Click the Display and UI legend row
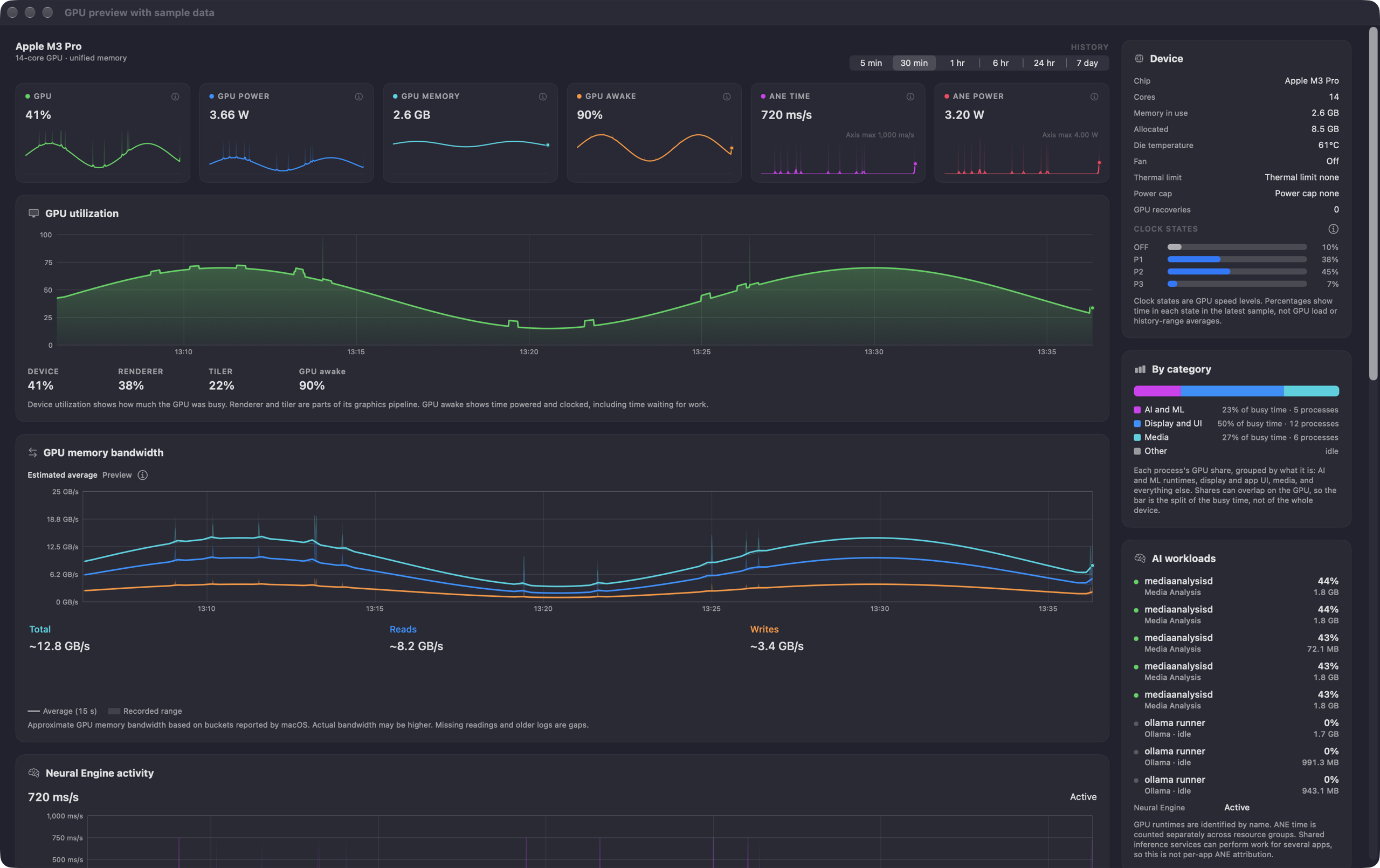The image size is (1380, 868). [1236, 424]
